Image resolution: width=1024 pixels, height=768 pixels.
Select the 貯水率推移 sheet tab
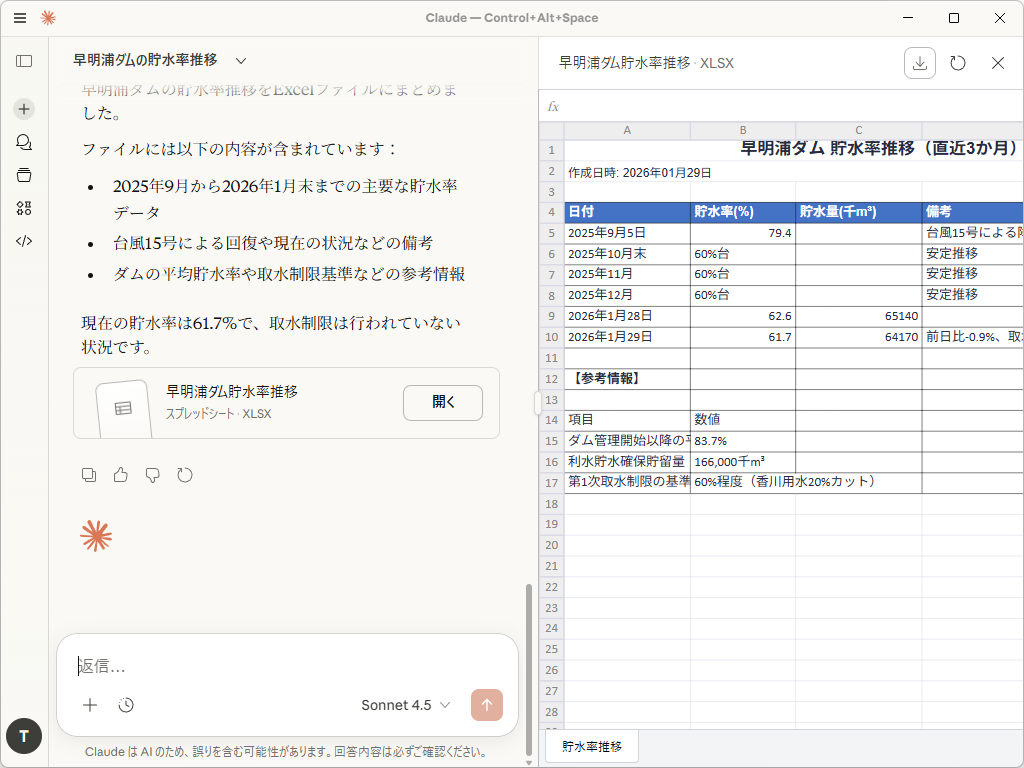coord(591,746)
